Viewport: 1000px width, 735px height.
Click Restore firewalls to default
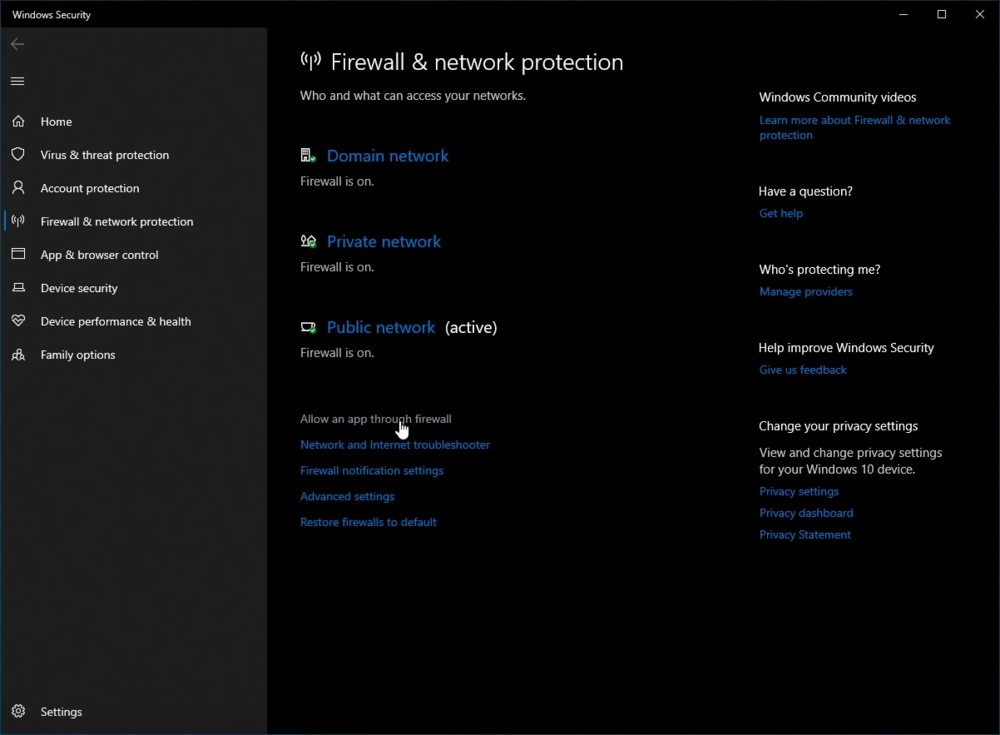pos(368,522)
